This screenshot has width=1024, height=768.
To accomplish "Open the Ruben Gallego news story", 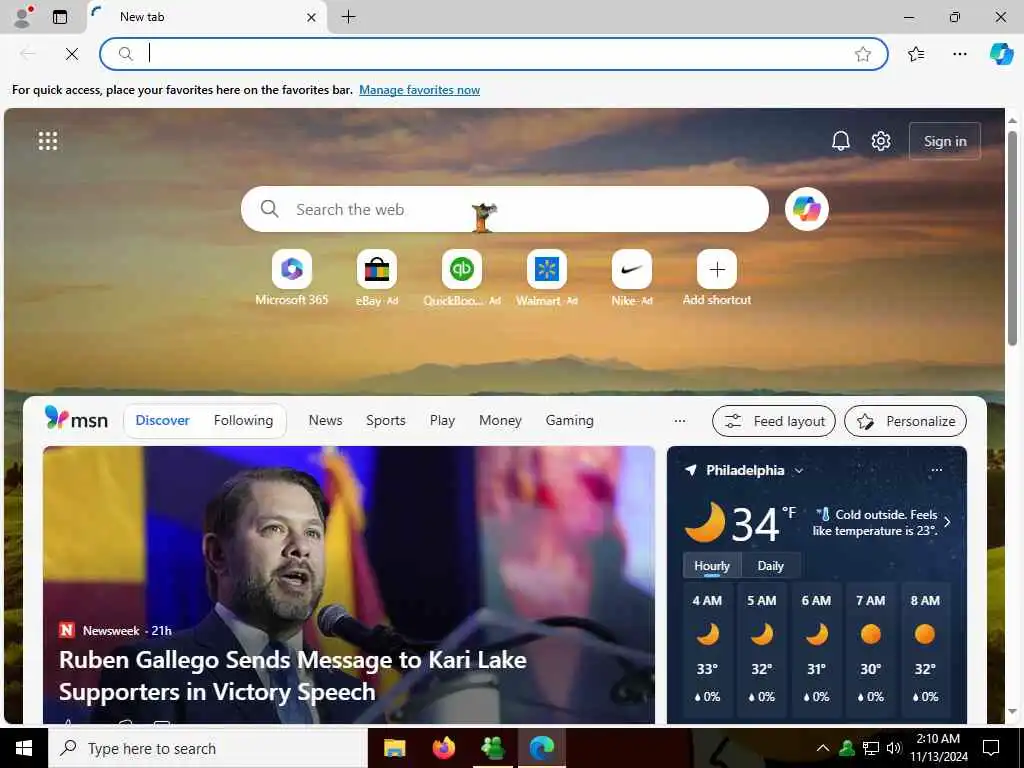I will [x=349, y=584].
